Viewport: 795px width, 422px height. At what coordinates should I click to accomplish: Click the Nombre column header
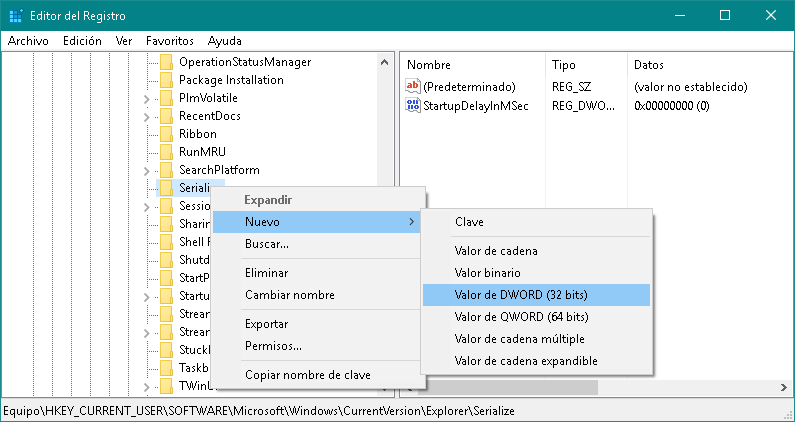[429, 64]
